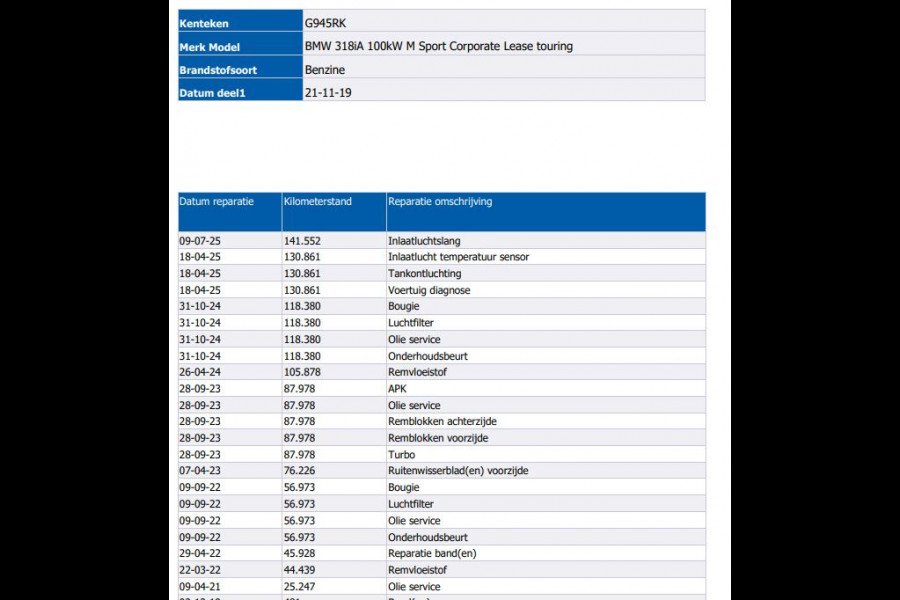Select the Voertuig diagnose entry
The height and width of the screenshot is (600, 900).
[x=429, y=290]
